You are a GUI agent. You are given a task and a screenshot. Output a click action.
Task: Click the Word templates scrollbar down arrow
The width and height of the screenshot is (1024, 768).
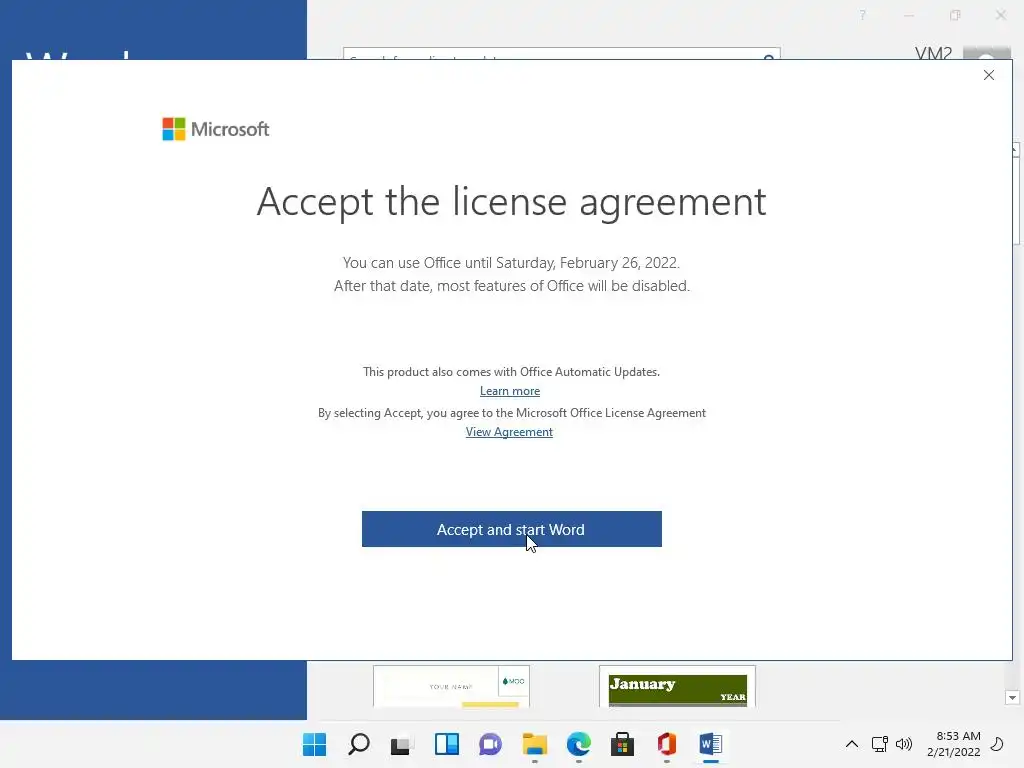(1012, 697)
